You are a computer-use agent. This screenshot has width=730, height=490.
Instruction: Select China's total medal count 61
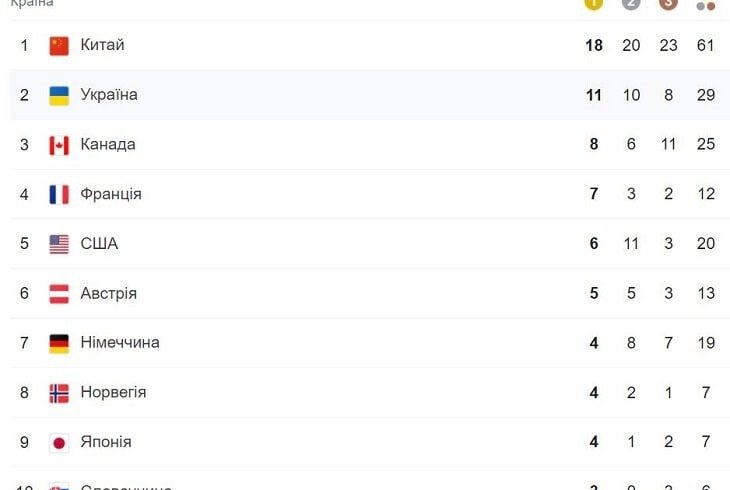(706, 45)
